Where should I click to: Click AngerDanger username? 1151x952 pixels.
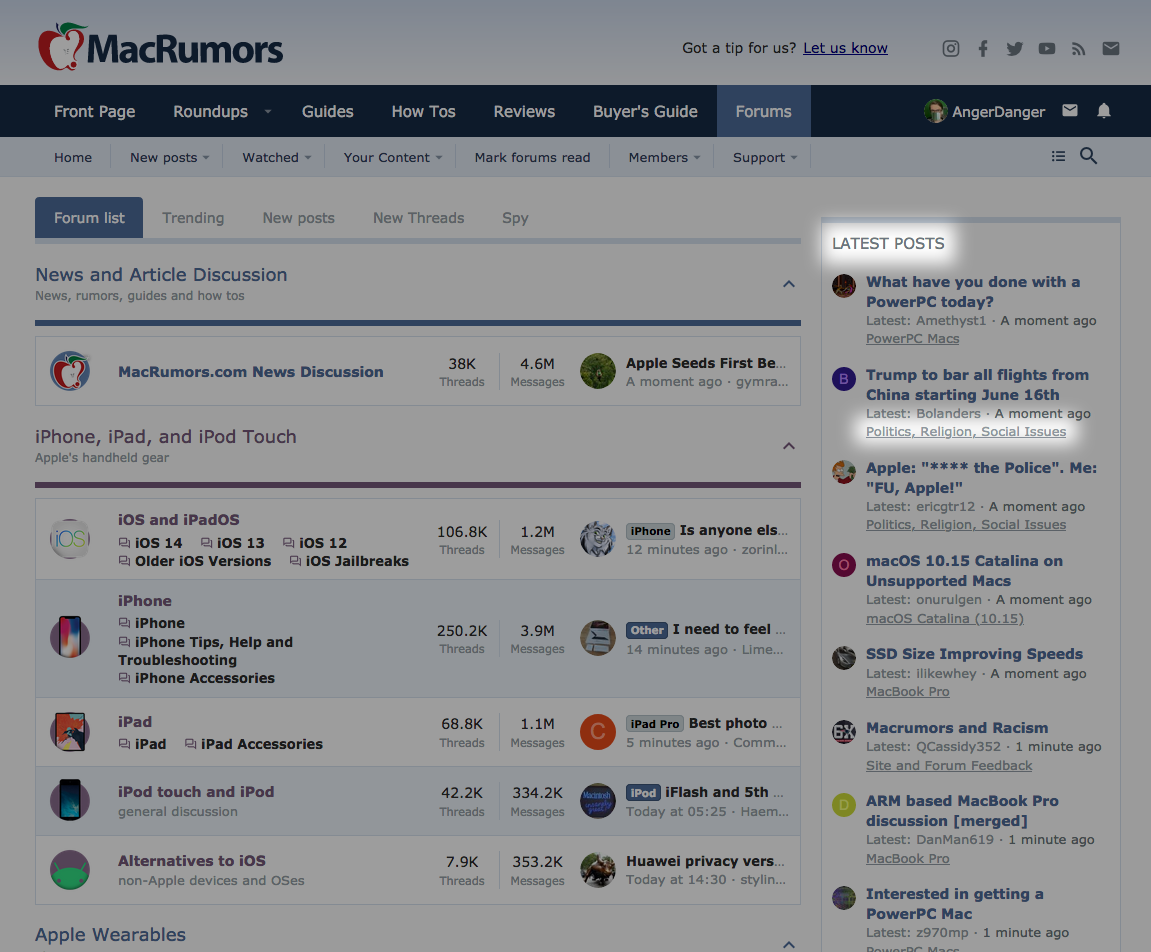coord(998,112)
